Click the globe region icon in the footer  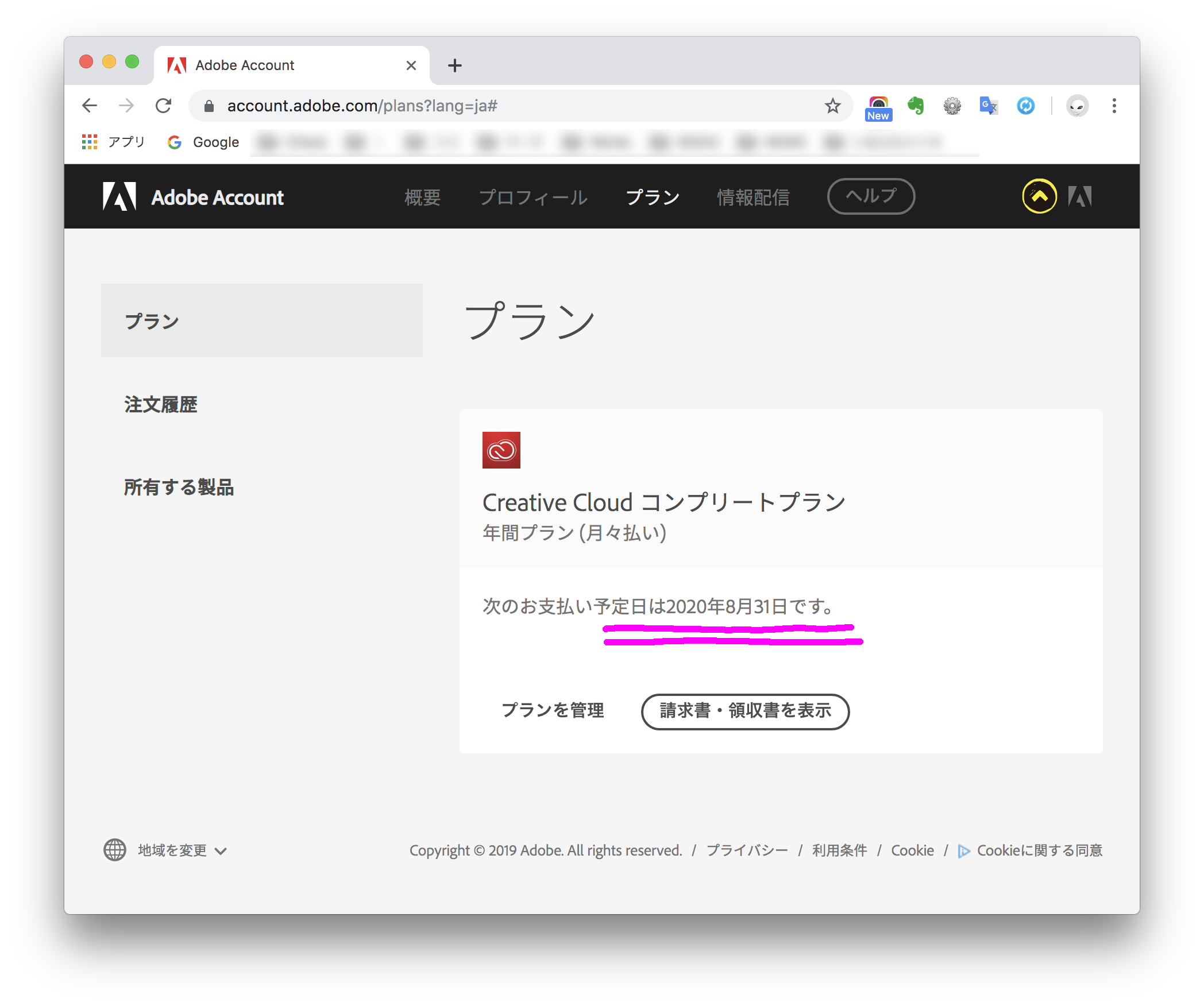115,850
